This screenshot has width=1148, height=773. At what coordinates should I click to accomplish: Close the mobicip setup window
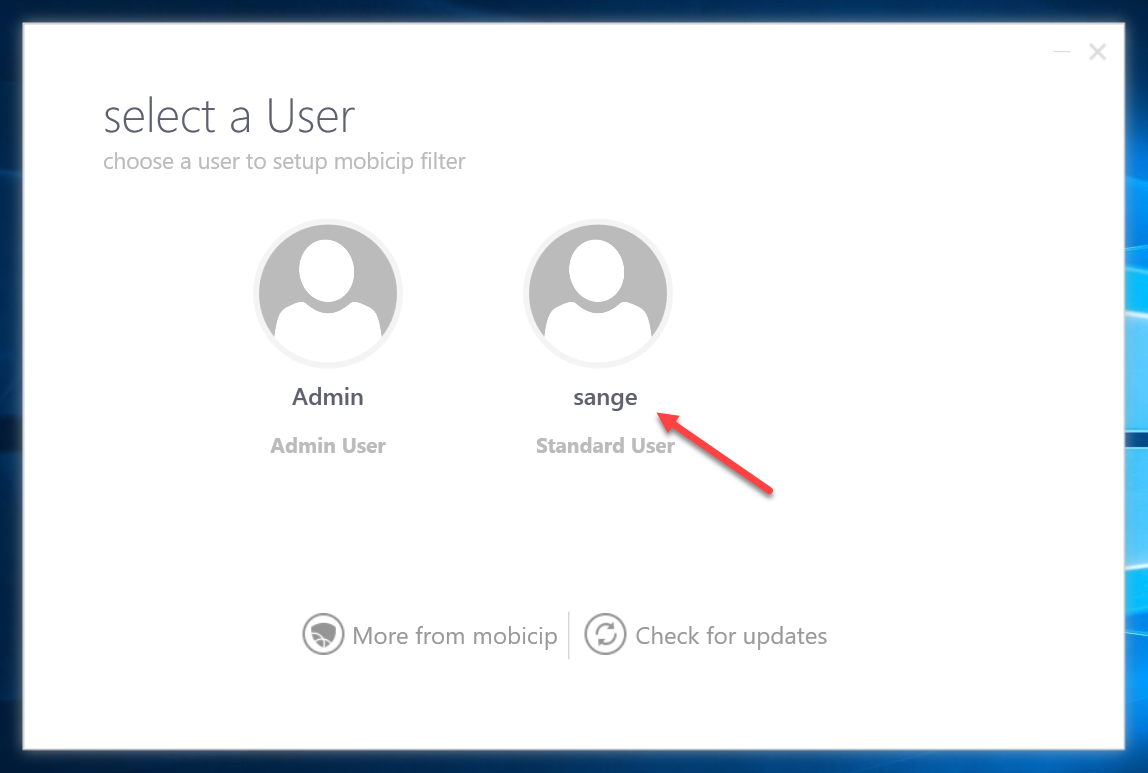tap(1097, 52)
